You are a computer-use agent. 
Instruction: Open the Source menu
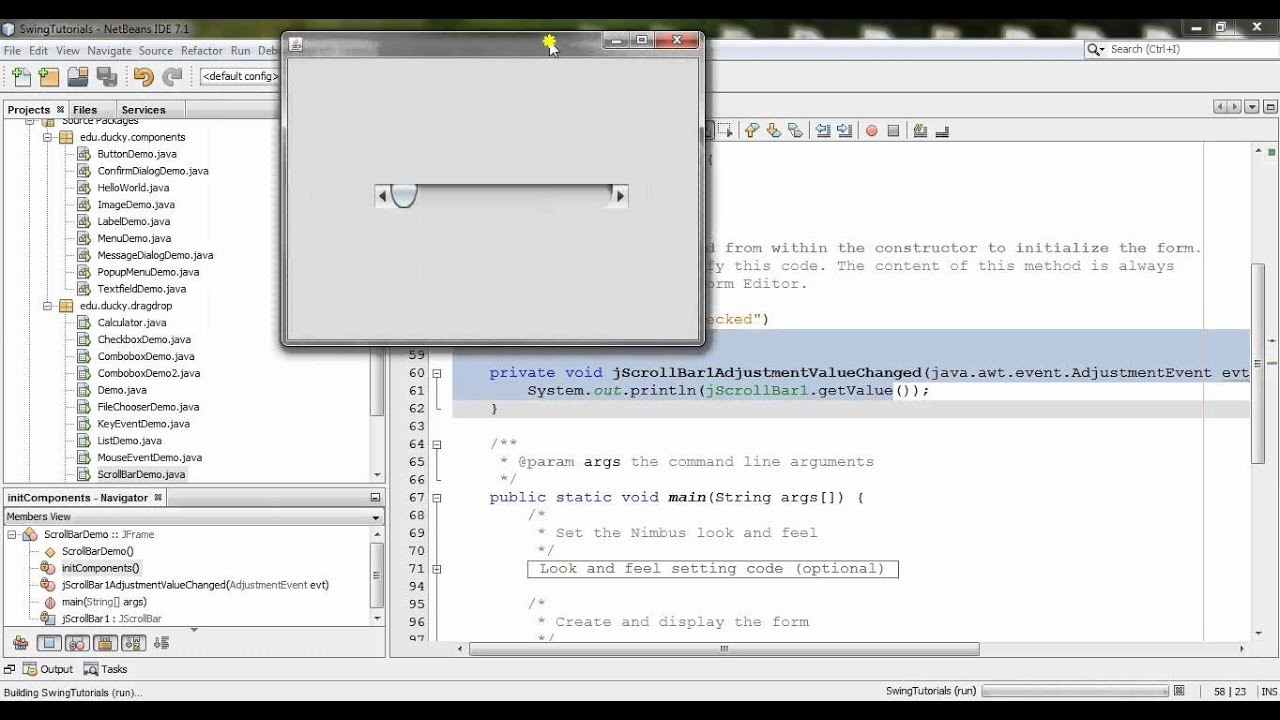coord(156,50)
